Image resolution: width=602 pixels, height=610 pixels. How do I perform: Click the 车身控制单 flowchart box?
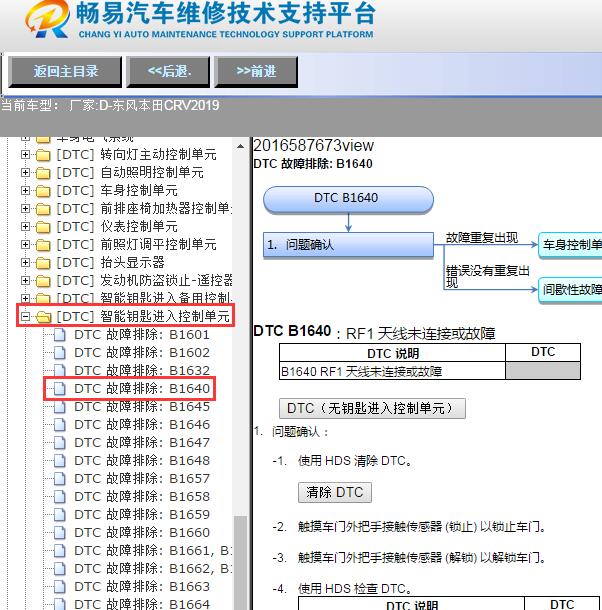click(x=570, y=245)
